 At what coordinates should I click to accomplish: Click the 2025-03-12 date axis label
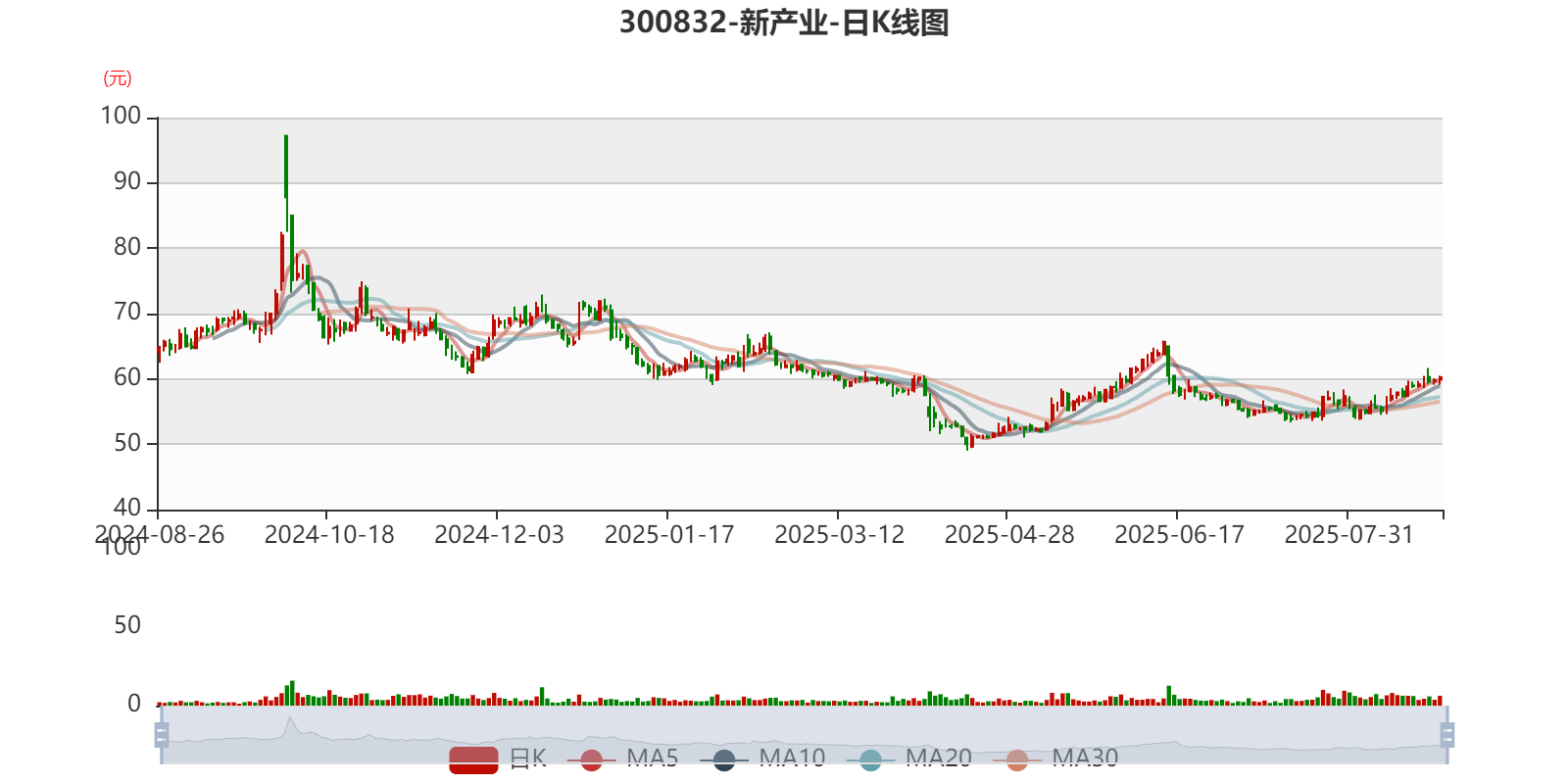(839, 534)
